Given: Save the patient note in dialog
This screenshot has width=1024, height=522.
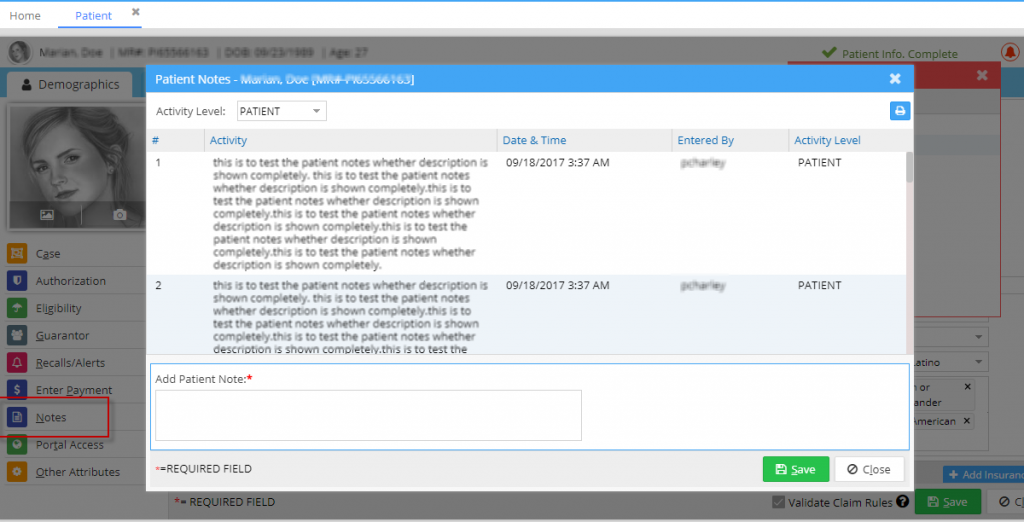Looking at the screenshot, I should (x=795, y=469).
